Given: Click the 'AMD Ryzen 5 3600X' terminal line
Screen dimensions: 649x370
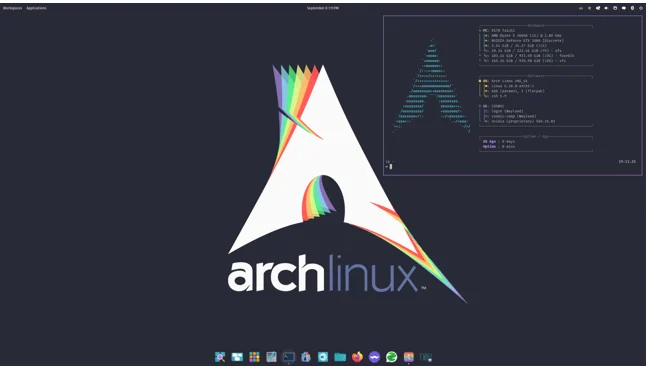Looking at the screenshot, I should (523, 36).
